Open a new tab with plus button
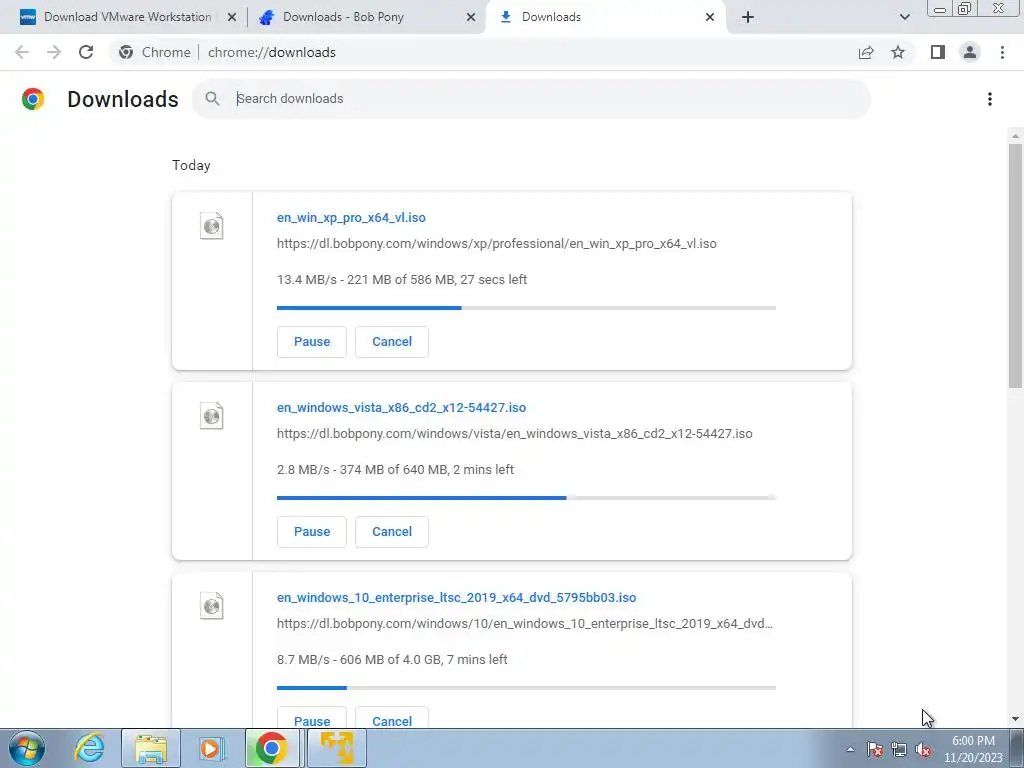 click(x=748, y=17)
